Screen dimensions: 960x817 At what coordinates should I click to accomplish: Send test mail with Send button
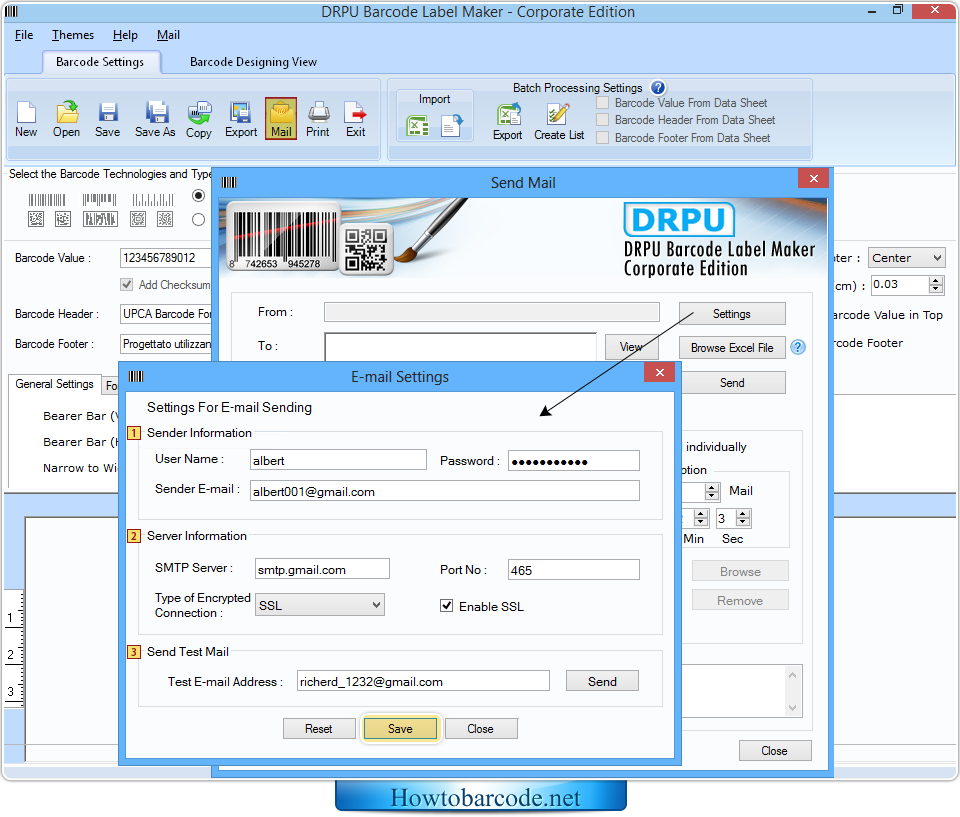(602, 681)
